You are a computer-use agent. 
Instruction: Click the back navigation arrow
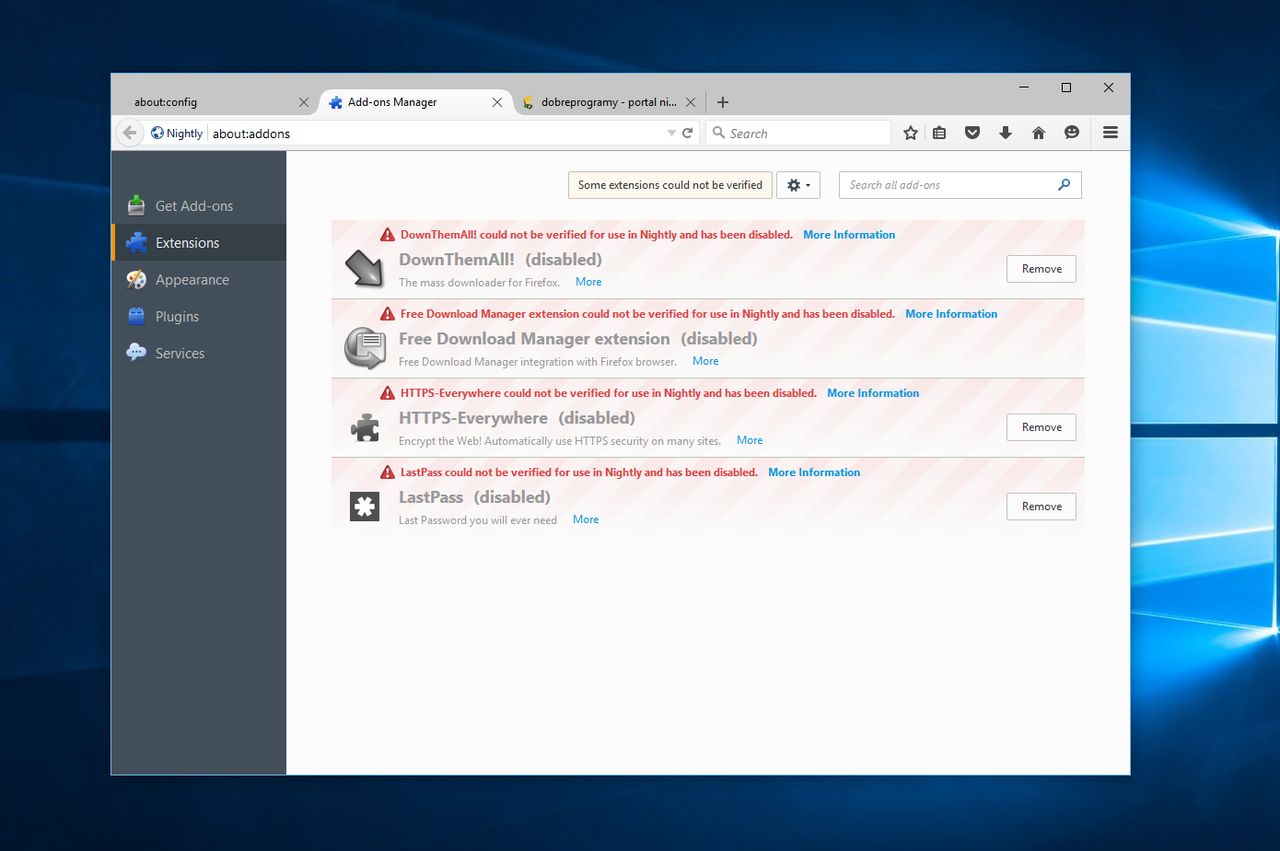(129, 133)
